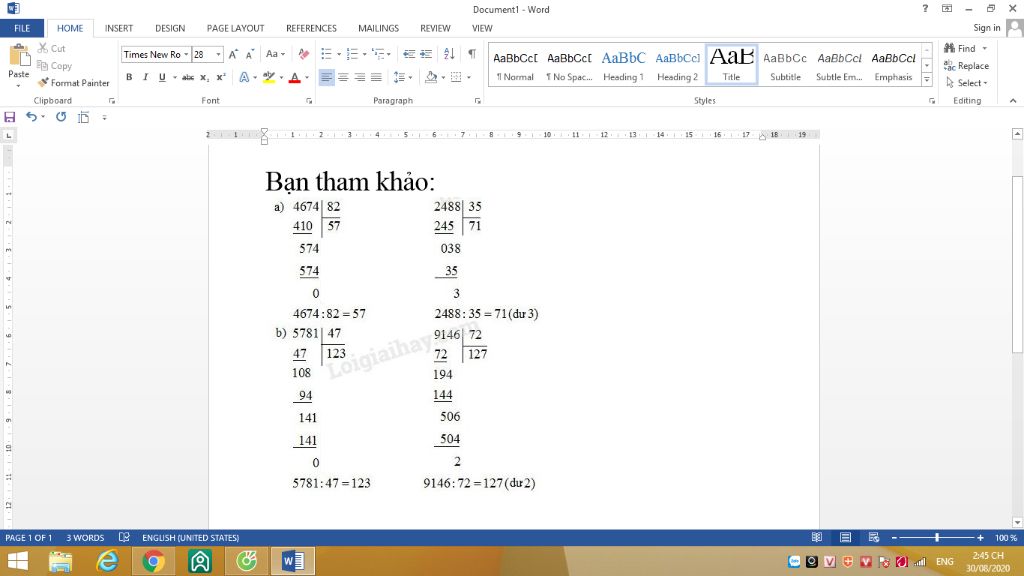The image size is (1024, 576).
Task: Apply paragraph shading paint bucket
Action: click(x=431, y=77)
